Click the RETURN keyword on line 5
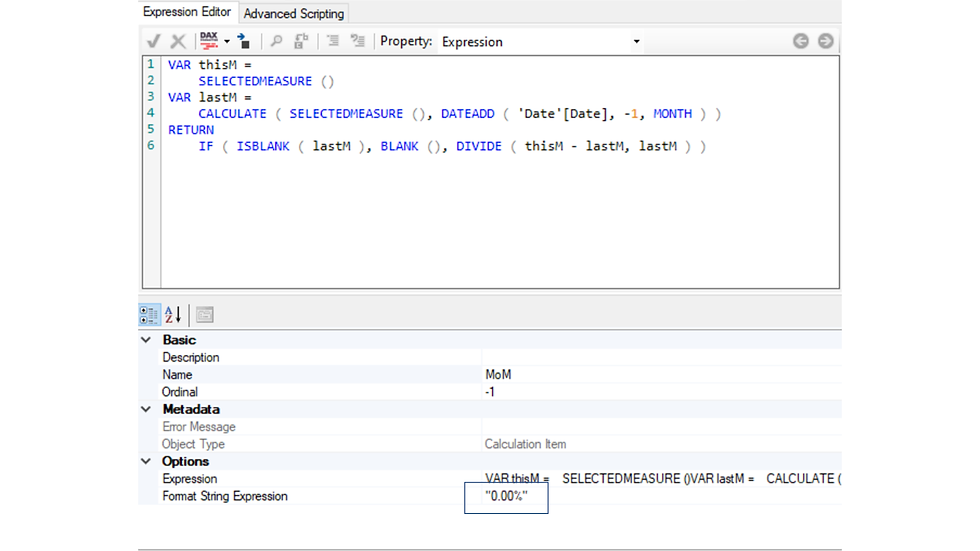This screenshot has height=551, width=980. click(191, 130)
